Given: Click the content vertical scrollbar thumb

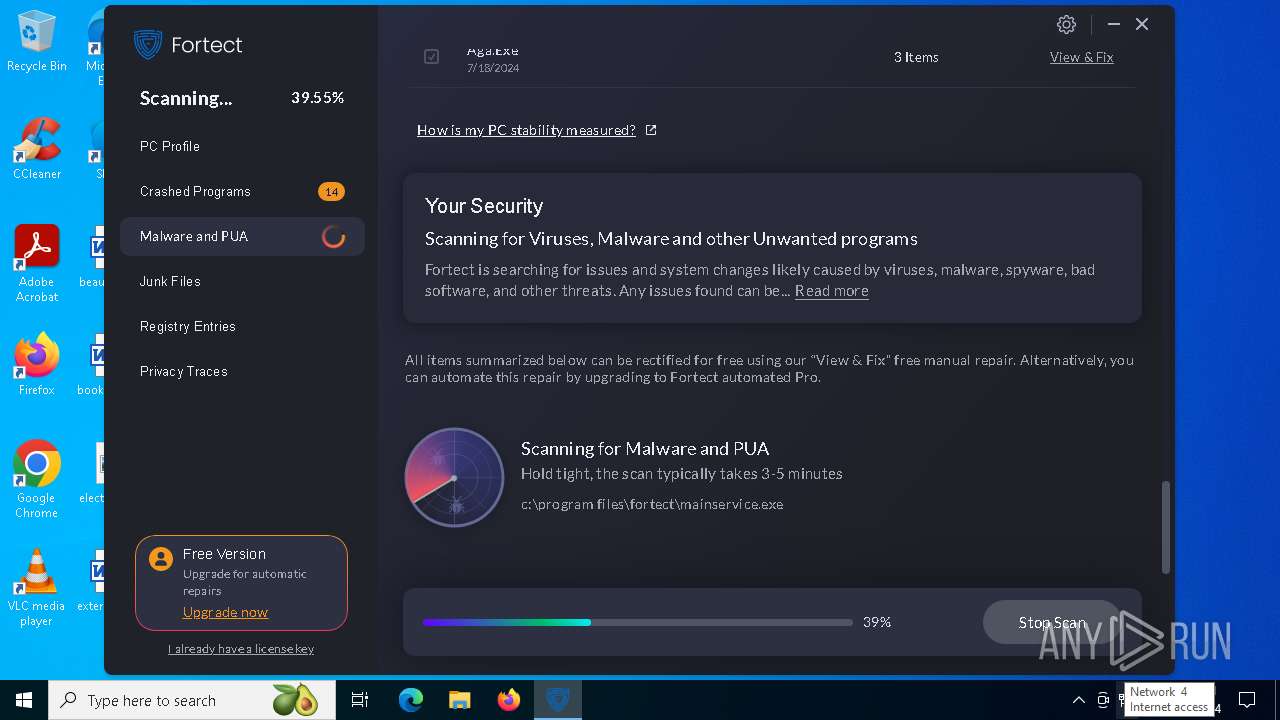Looking at the screenshot, I should tap(1165, 527).
